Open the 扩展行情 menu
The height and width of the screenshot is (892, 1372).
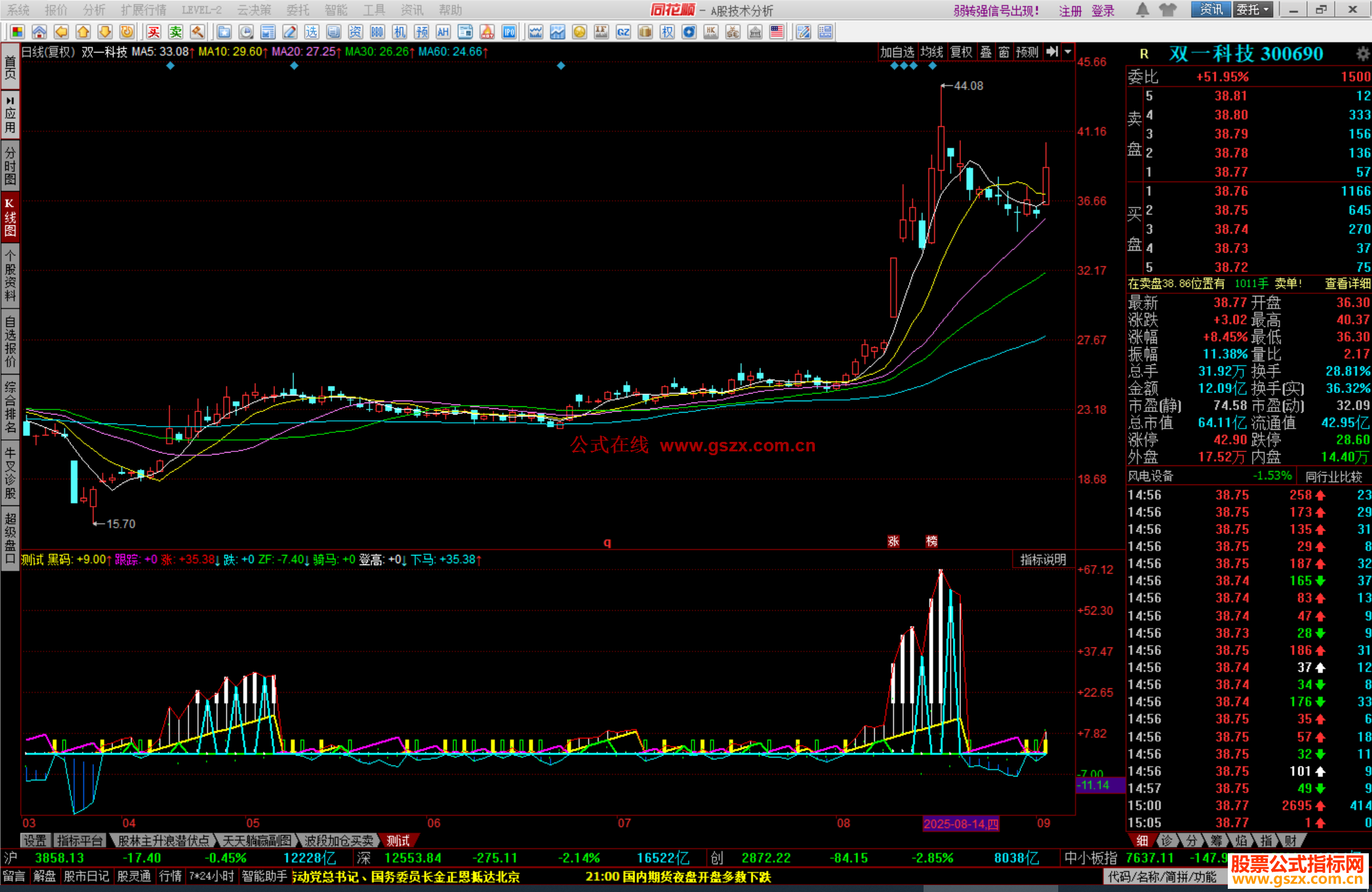tap(144, 10)
